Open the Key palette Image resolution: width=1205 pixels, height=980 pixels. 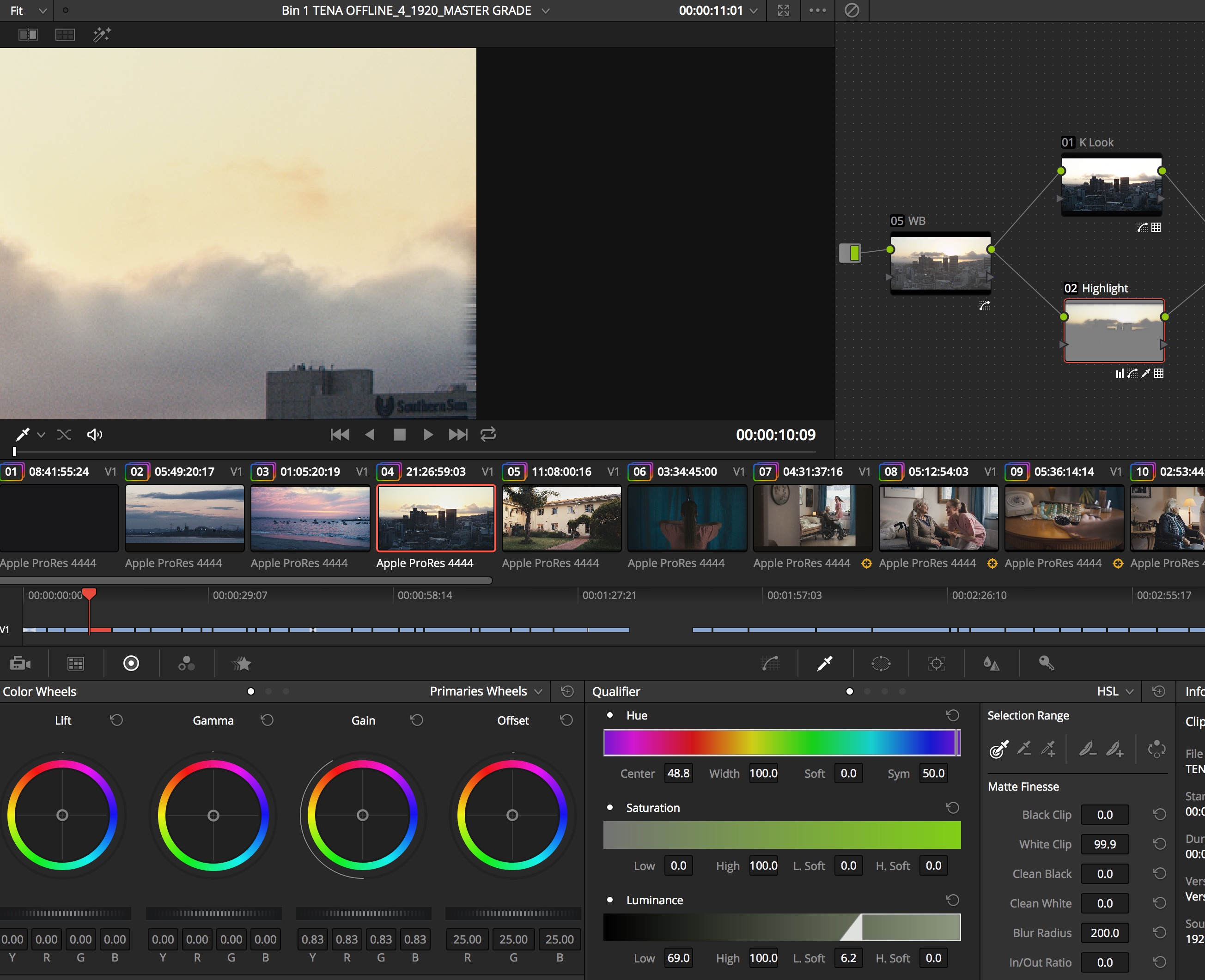click(x=1047, y=663)
